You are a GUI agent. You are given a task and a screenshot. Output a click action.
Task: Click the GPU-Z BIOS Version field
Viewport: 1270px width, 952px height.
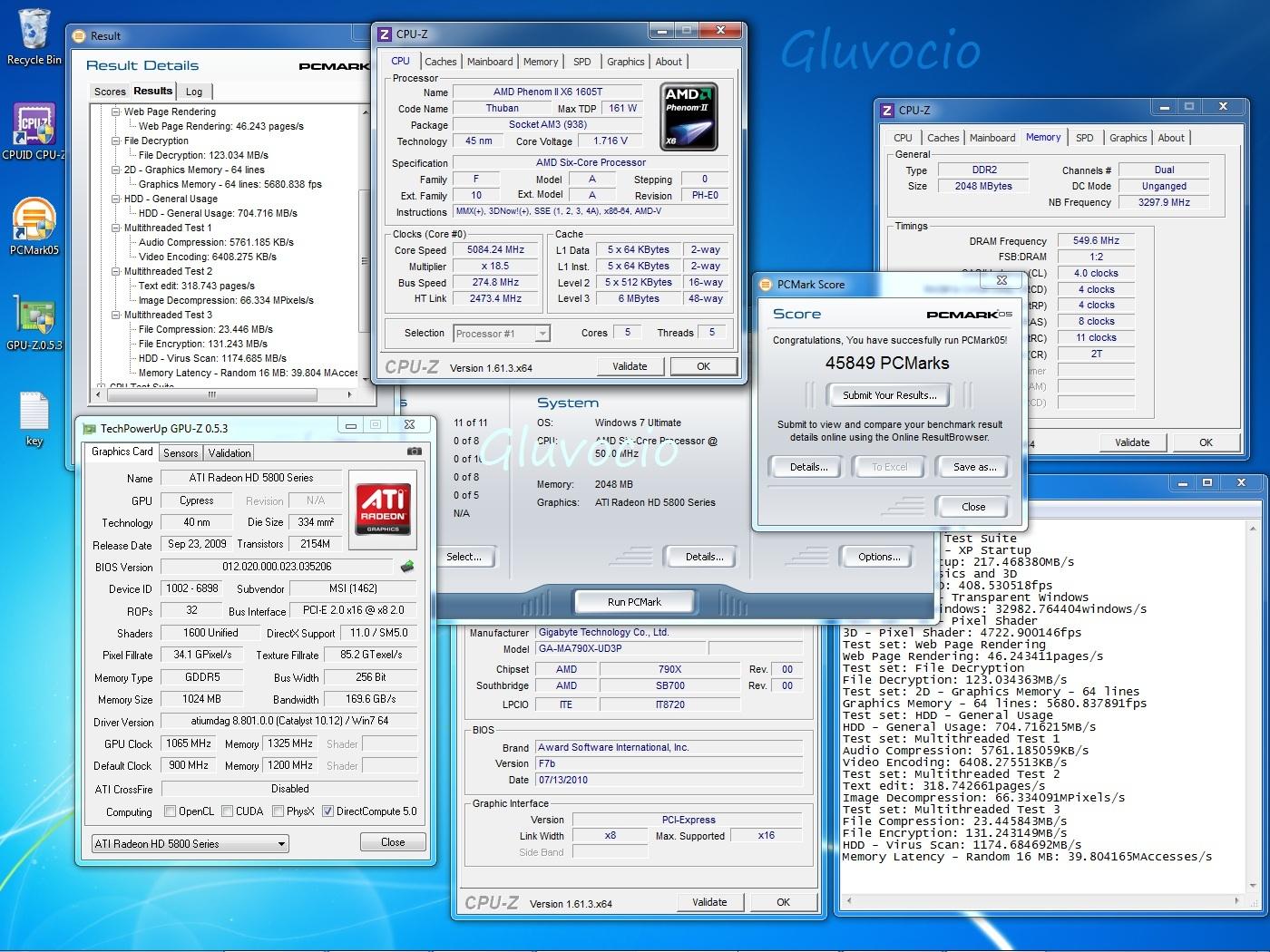click(x=278, y=567)
